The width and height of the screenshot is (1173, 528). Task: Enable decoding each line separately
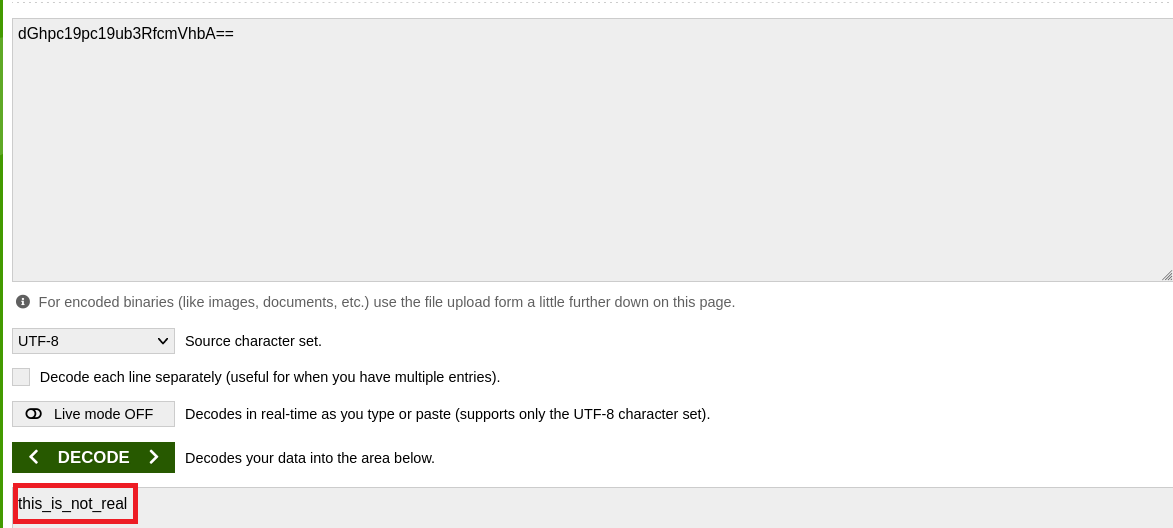21,377
